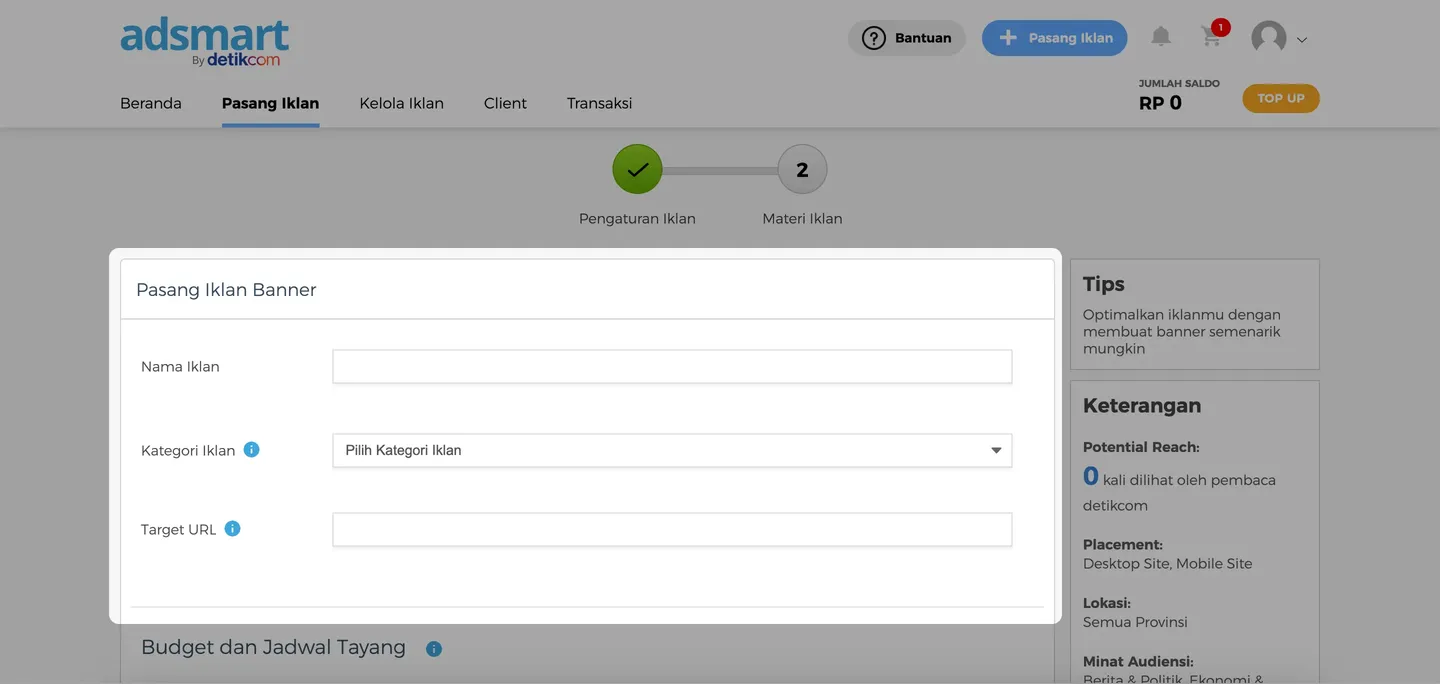
Task: Expand the Pilih Kategori Iklan dropdown
Action: [671, 451]
